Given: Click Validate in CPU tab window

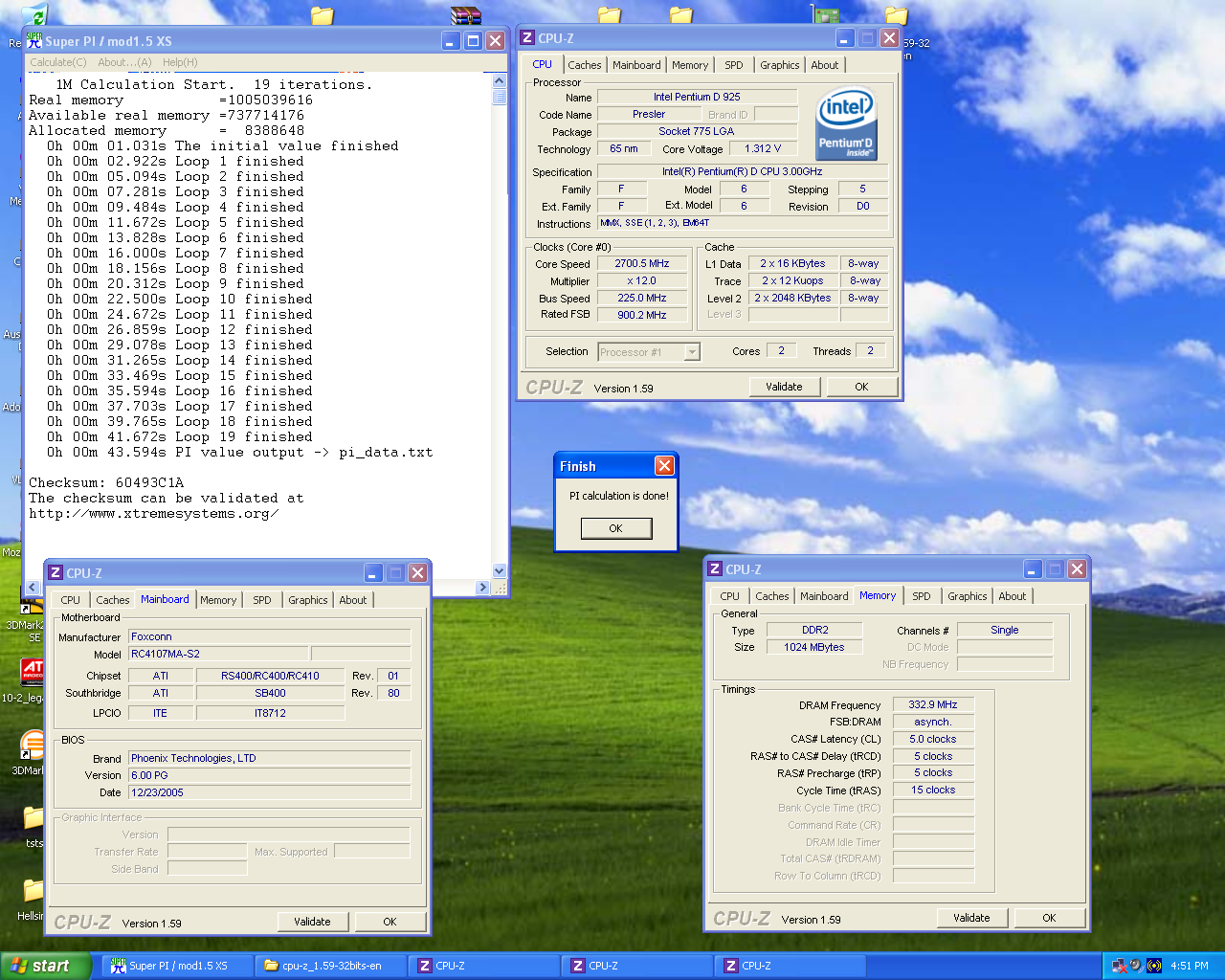Looking at the screenshot, I should (784, 387).
